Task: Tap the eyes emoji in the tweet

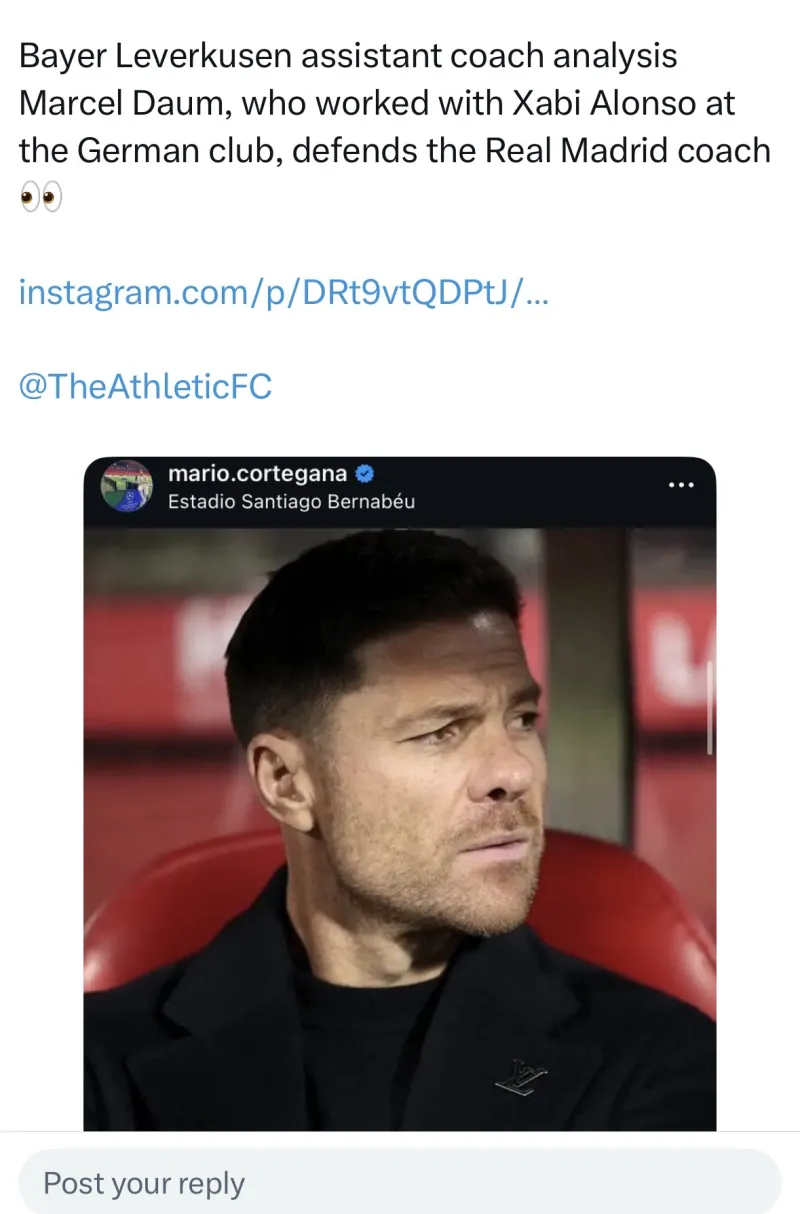Action: coord(41,198)
